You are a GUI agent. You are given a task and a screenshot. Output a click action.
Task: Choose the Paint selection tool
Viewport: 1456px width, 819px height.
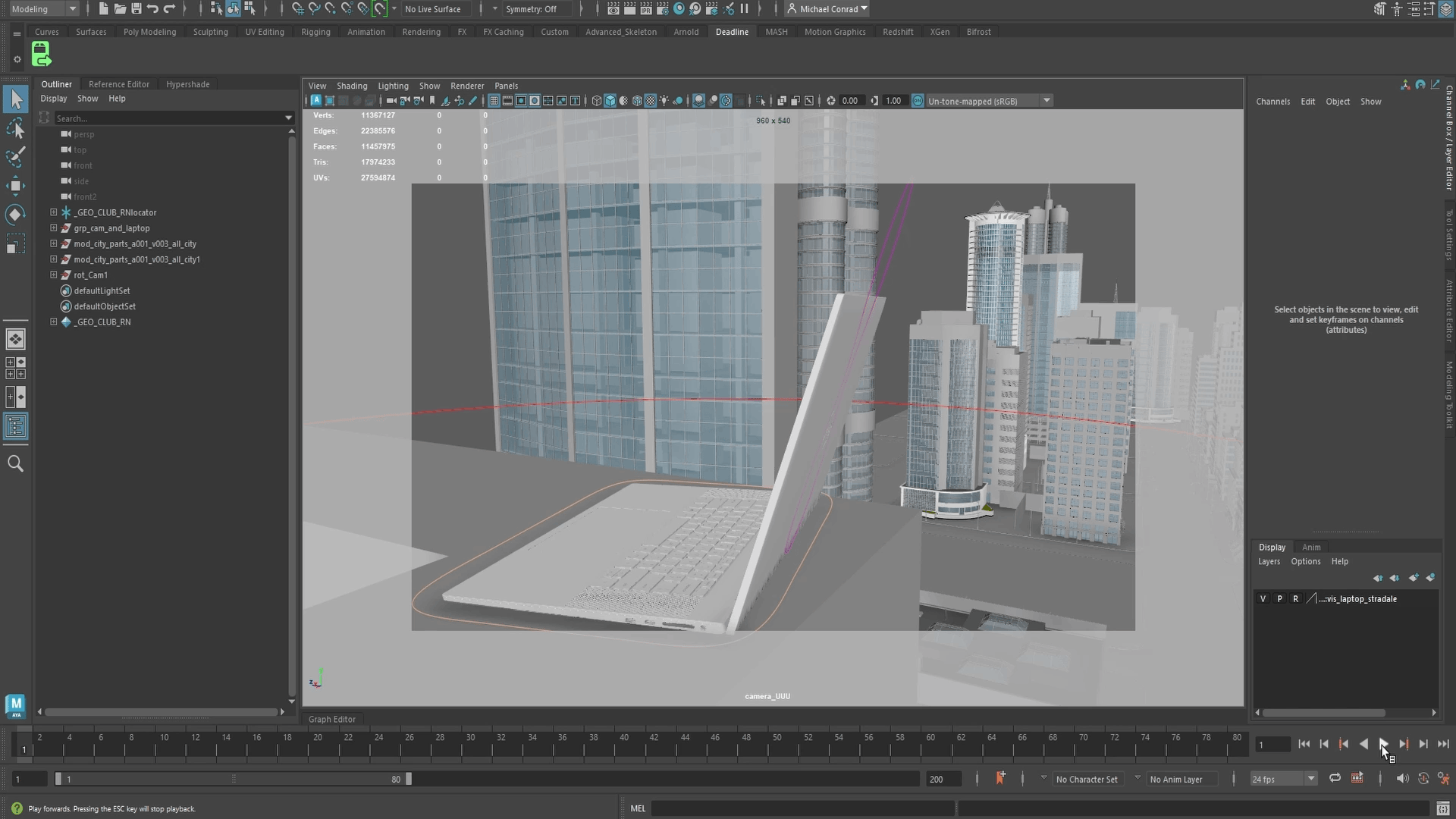click(x=15, y=157)
